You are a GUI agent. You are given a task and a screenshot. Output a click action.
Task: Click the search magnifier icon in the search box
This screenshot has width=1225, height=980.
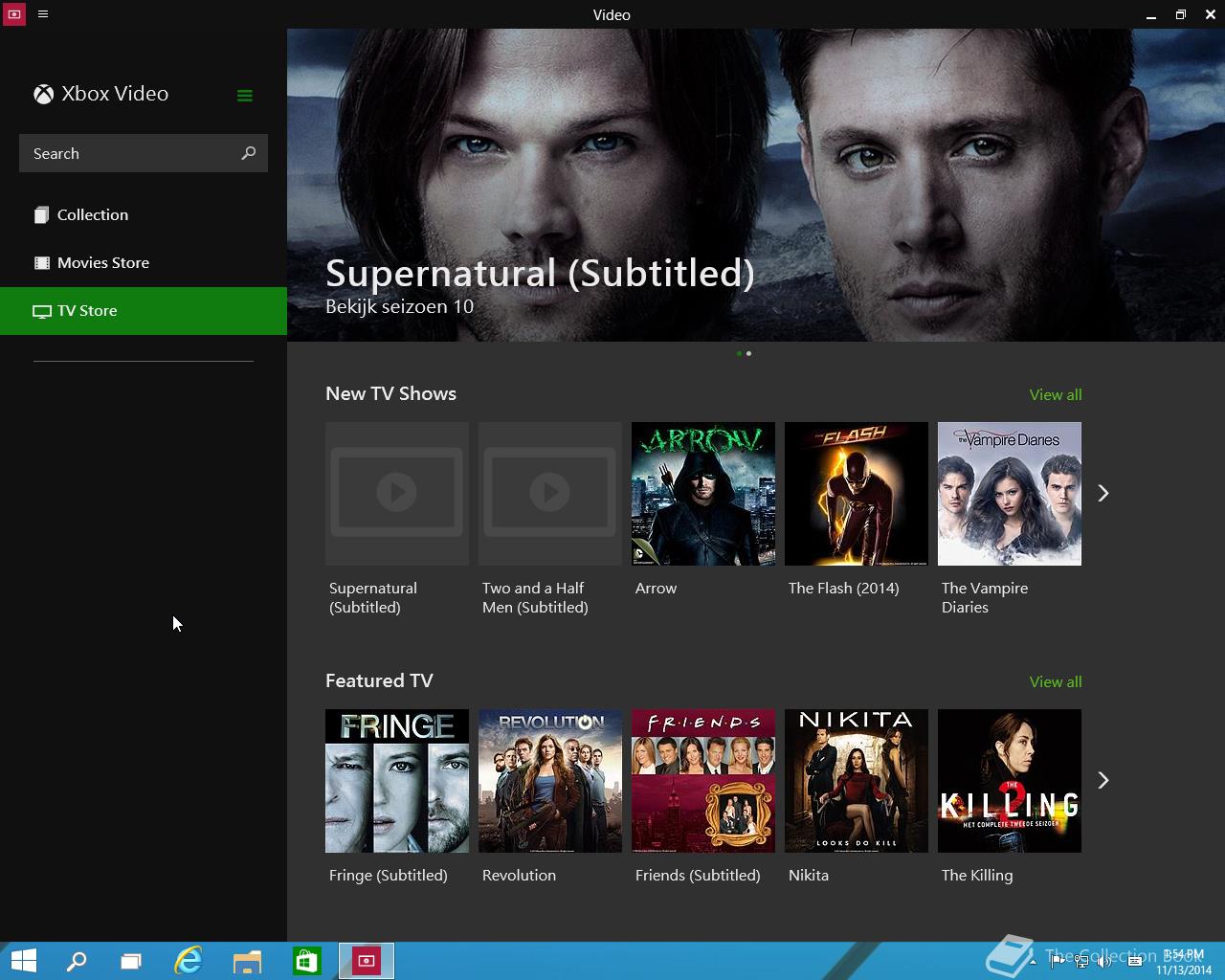(249, 153)
